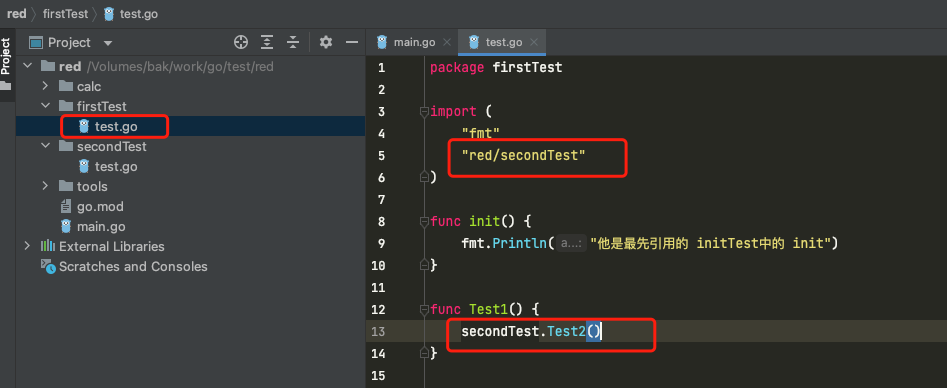Click the init function name on line 8
This screenshot has width=947, height=388.
click(484, 222)
